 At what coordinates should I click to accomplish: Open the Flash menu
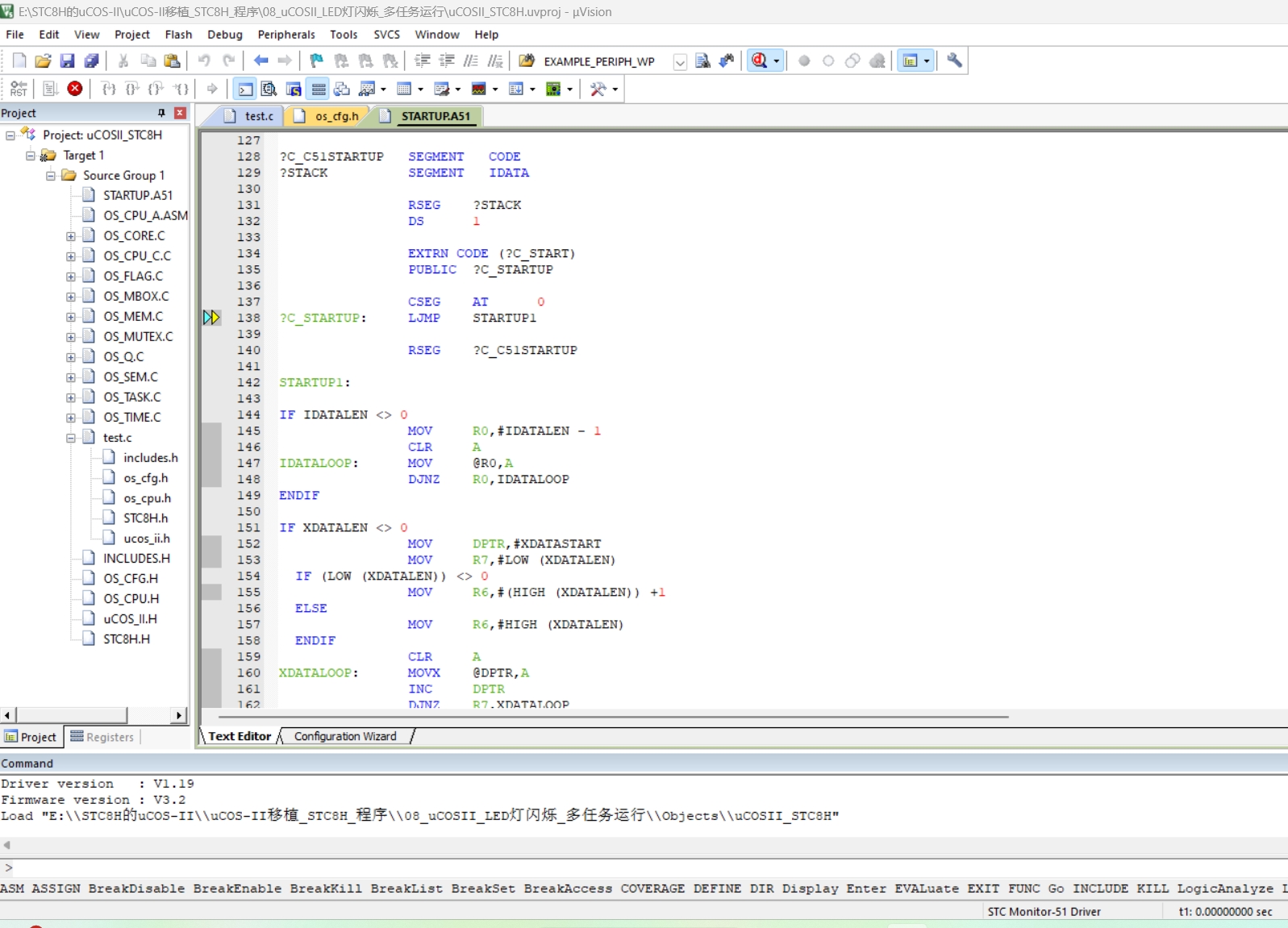[x=178, y=35]
